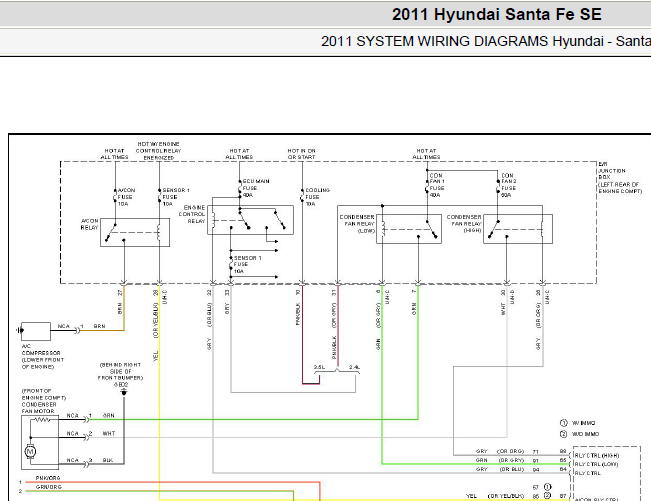Image resolution: width=651 pixels, height=501 pixels.
Task: Click the BLK wire label at fan motor pin 3
Action: (108, 460)
